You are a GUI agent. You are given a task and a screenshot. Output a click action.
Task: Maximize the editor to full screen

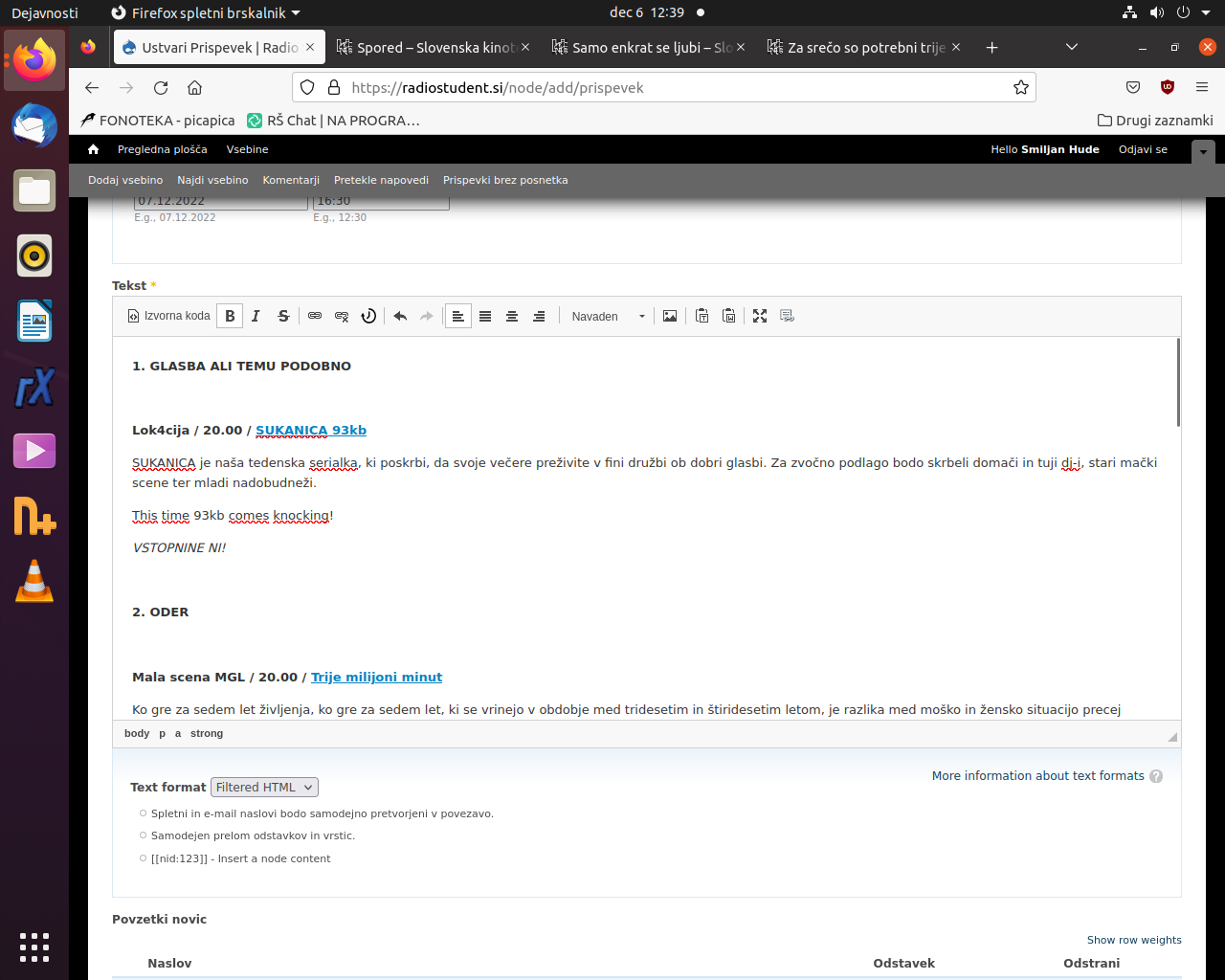pyautogui.click(x=760, y=316)
